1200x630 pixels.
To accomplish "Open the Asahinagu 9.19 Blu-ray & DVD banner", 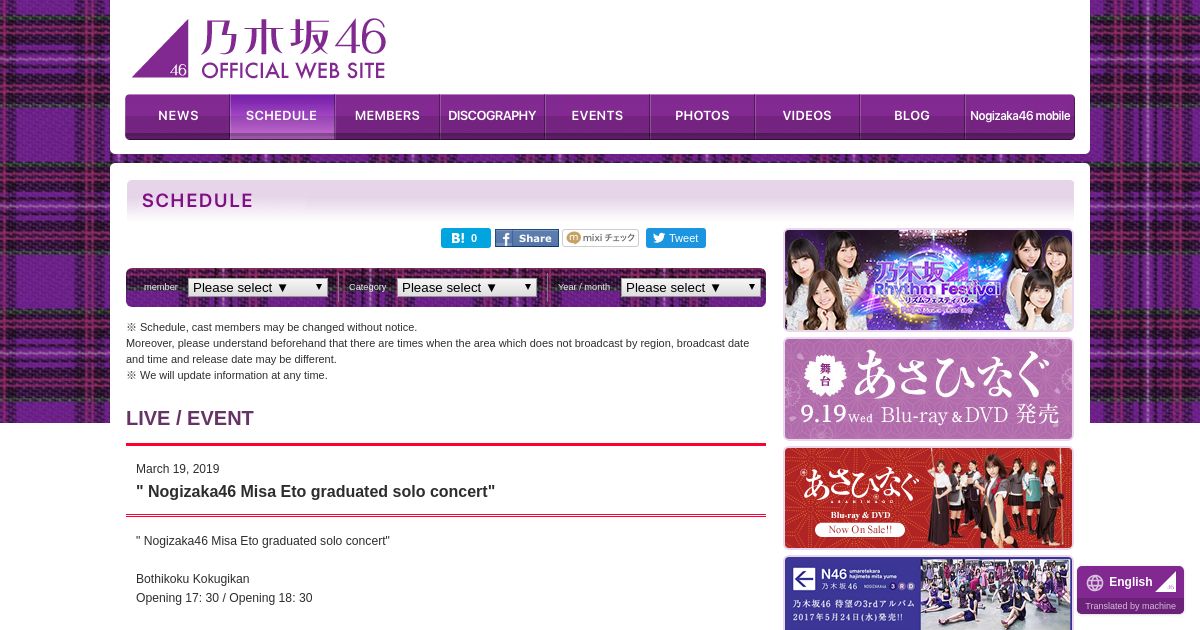I will [929, 389].
